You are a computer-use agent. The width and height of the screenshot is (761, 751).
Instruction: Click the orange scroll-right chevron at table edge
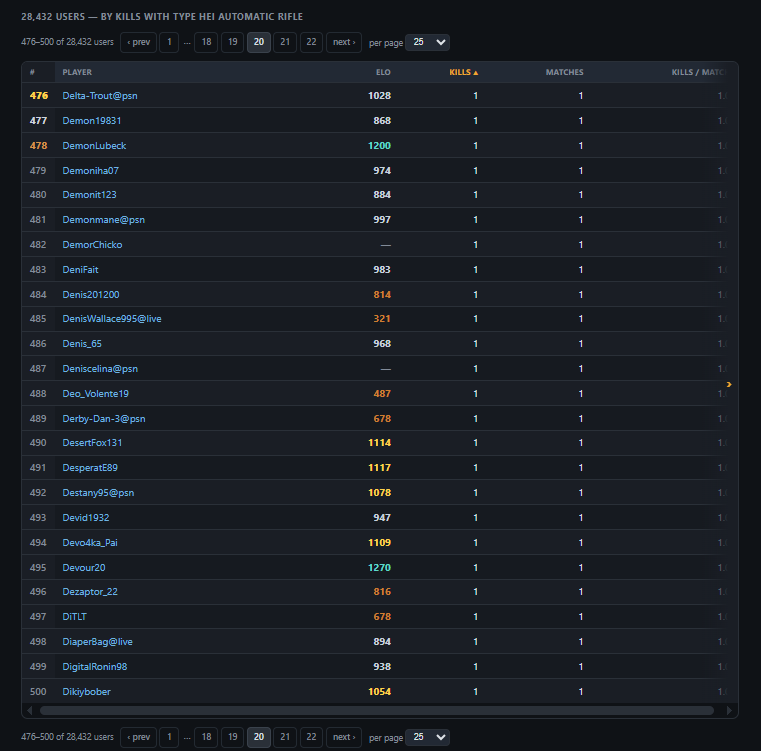[x=729, y=384]
